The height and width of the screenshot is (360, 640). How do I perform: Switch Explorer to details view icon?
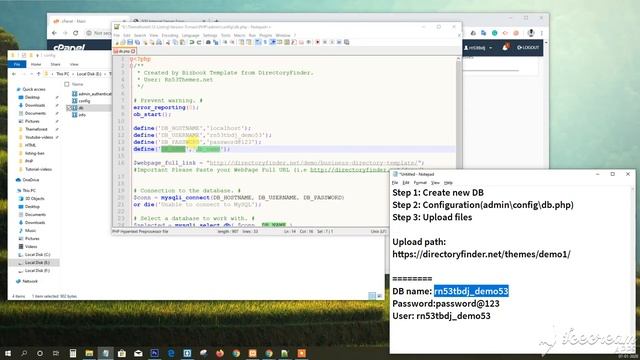pyautogui.click(x=372, y=296)
